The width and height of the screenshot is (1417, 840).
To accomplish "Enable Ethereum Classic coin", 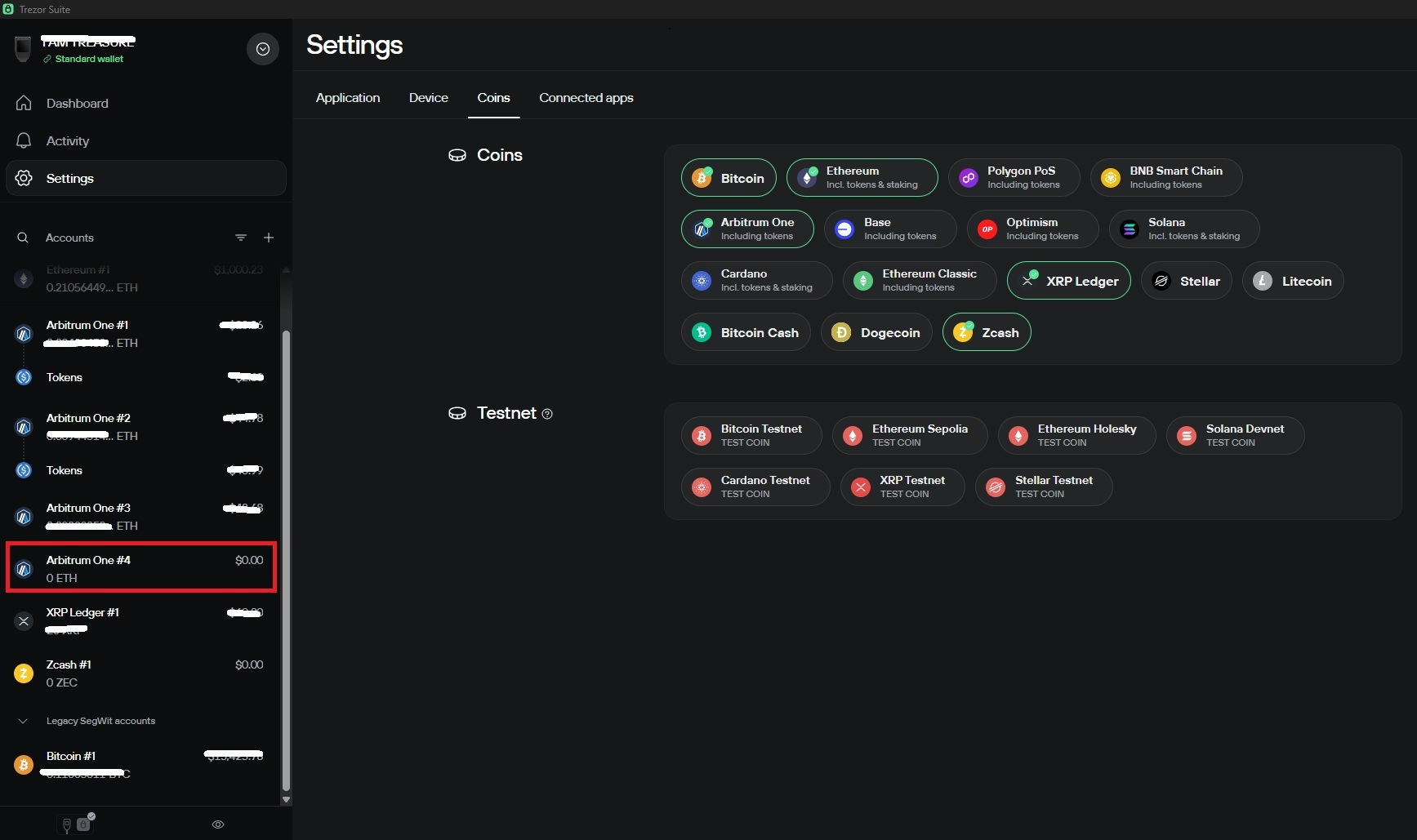I will 920,281.
